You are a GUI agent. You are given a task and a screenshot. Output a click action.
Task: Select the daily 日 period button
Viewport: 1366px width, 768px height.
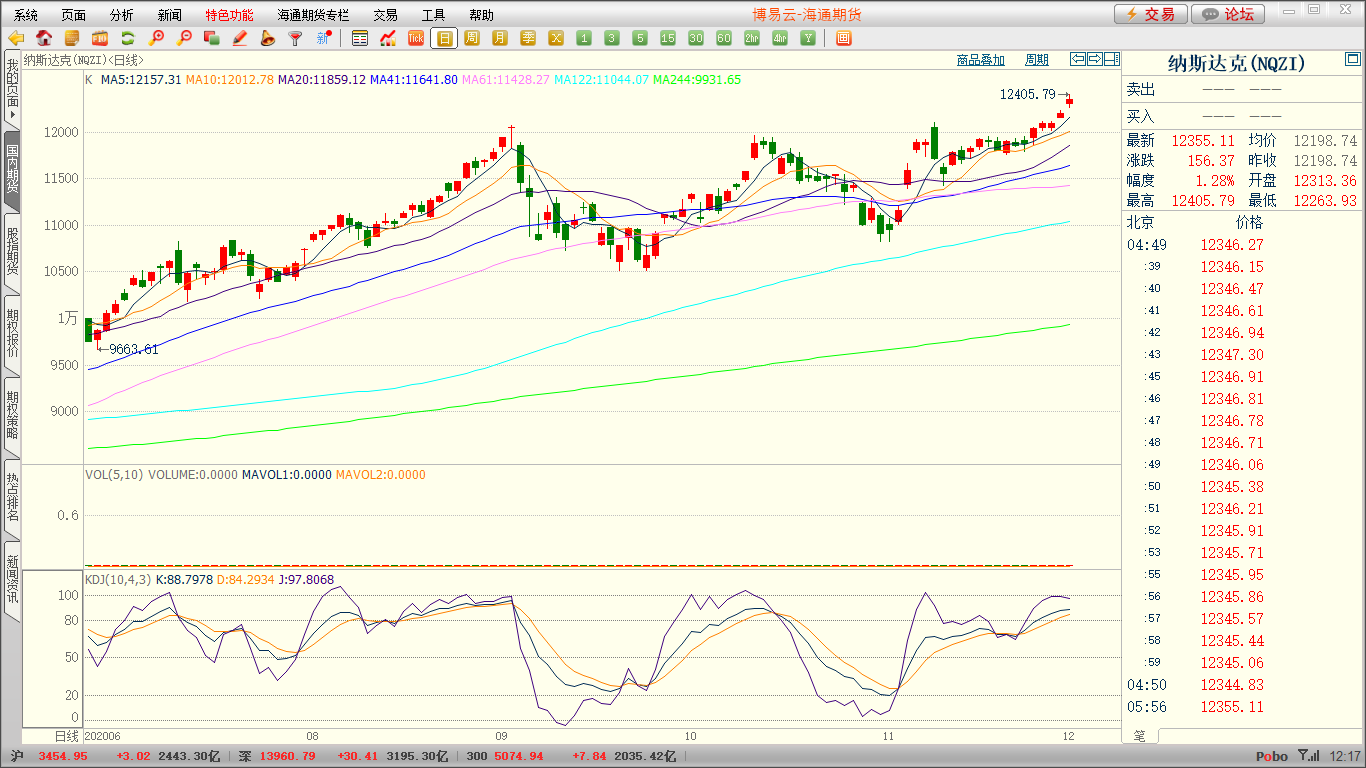pos(444,38)
